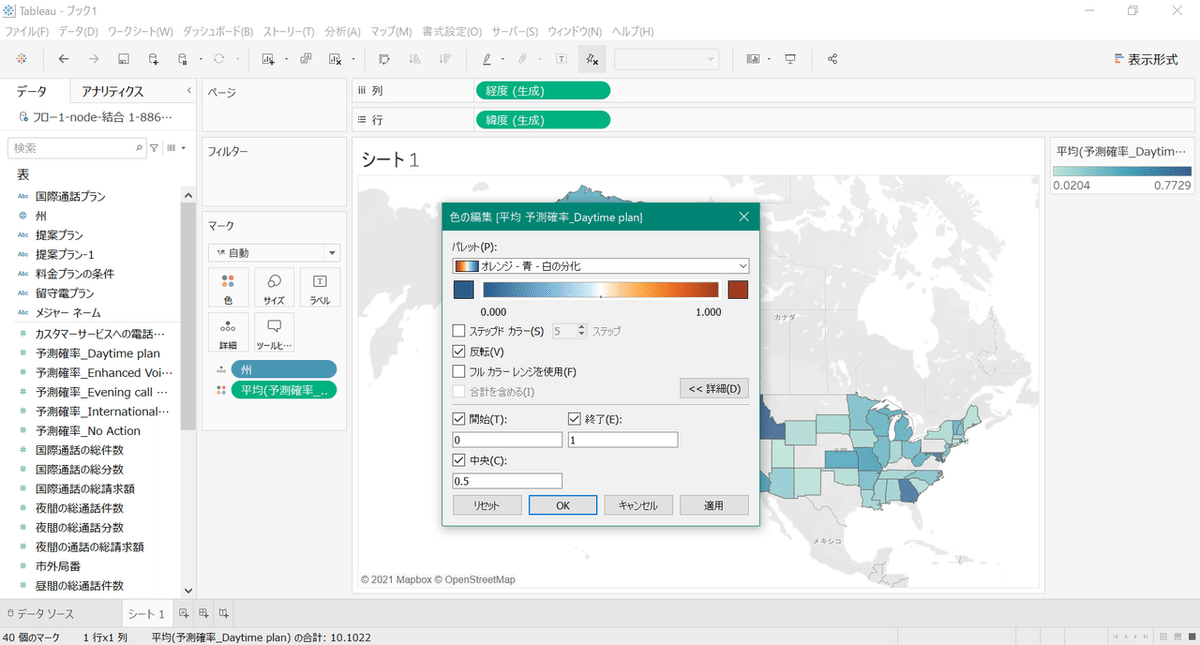Click the Reset button in color dialog
This screenshot has height=645, width=1200.
486,505
